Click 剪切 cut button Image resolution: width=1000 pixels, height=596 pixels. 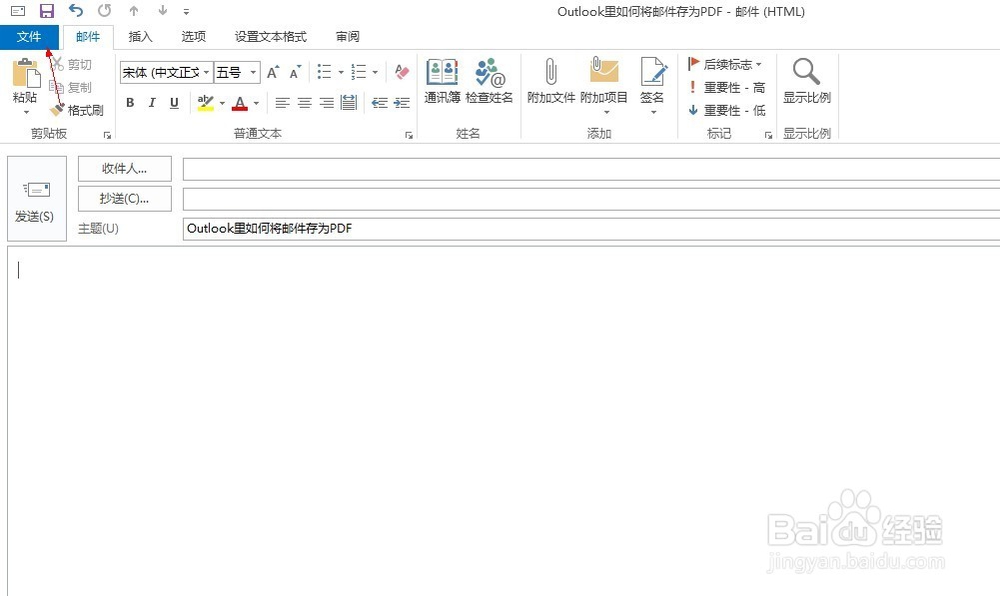pyautogui.click(x=71, y=64)
